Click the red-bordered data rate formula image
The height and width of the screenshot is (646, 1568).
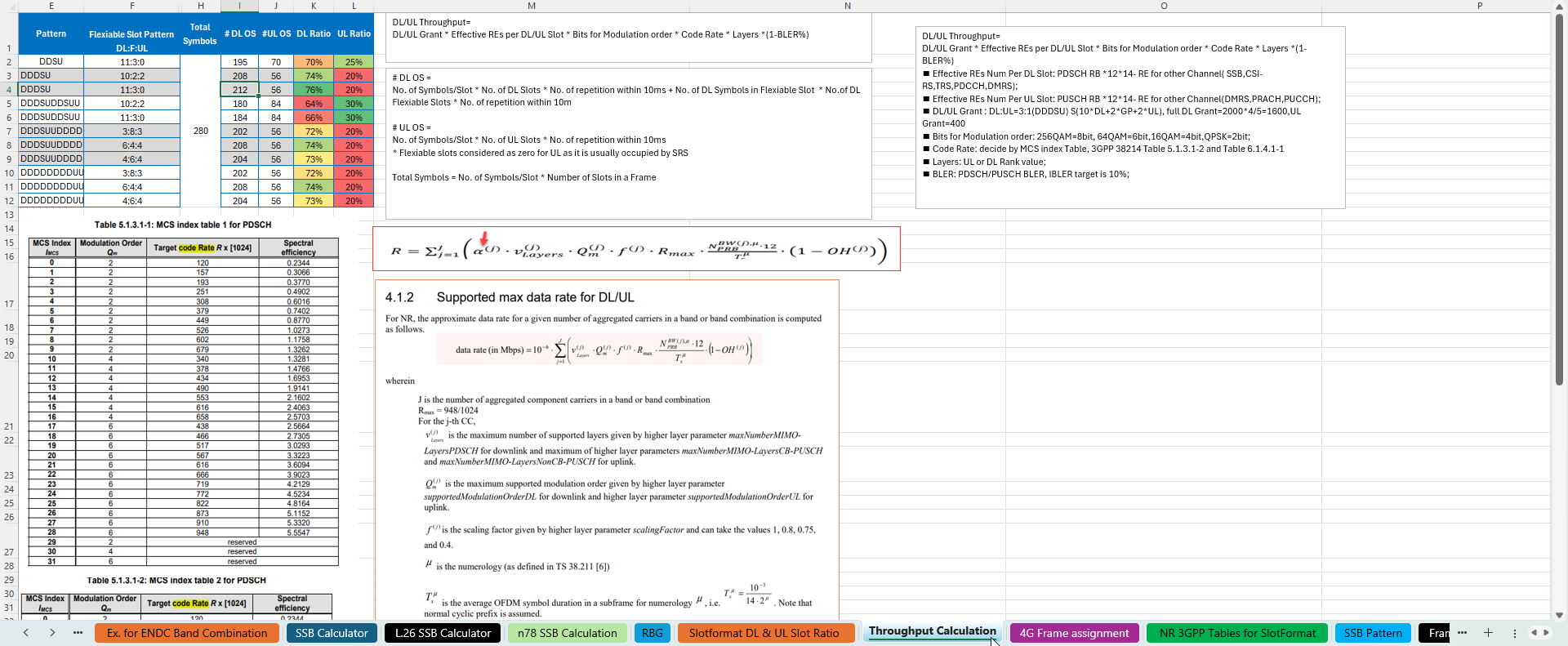tap(636, 249)
